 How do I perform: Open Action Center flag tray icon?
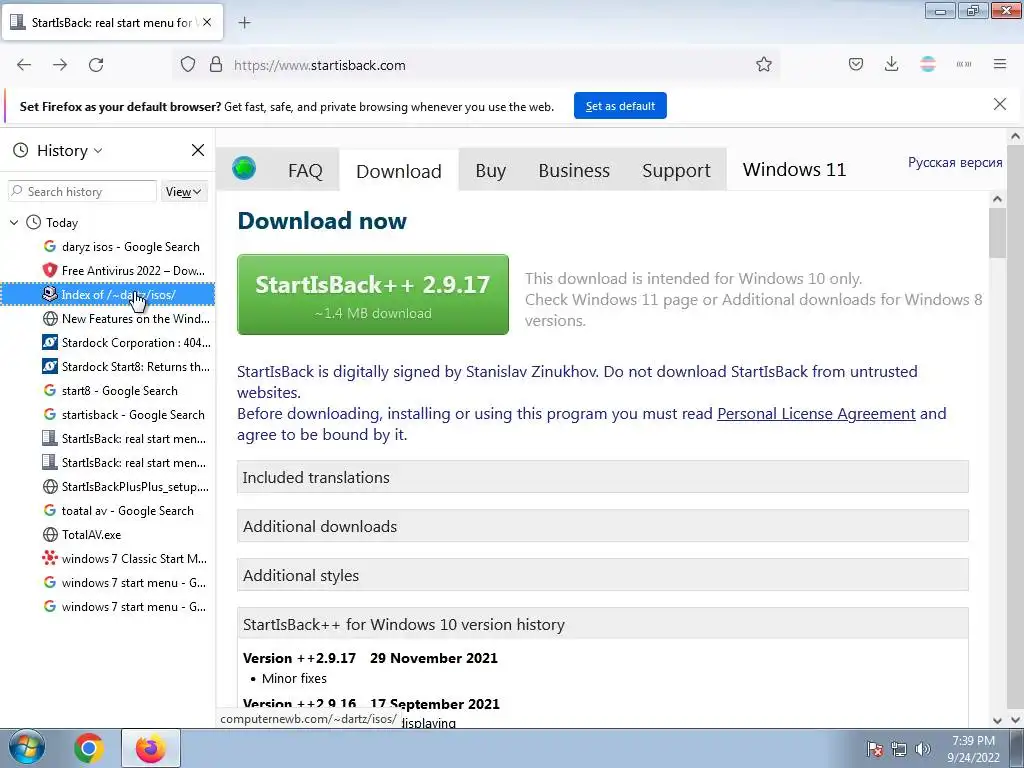875,748
